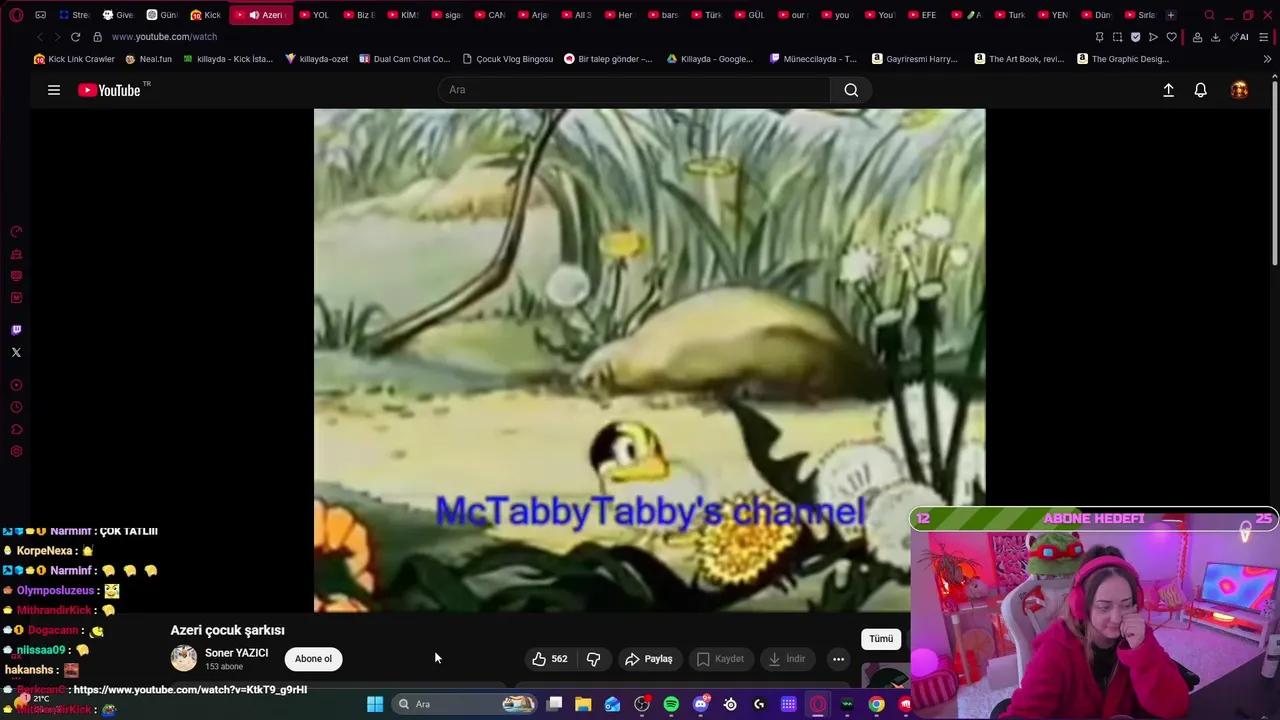Open Spotify from the taskbar
This screenshot has height=720, width=1280.
tap(671, 704)
